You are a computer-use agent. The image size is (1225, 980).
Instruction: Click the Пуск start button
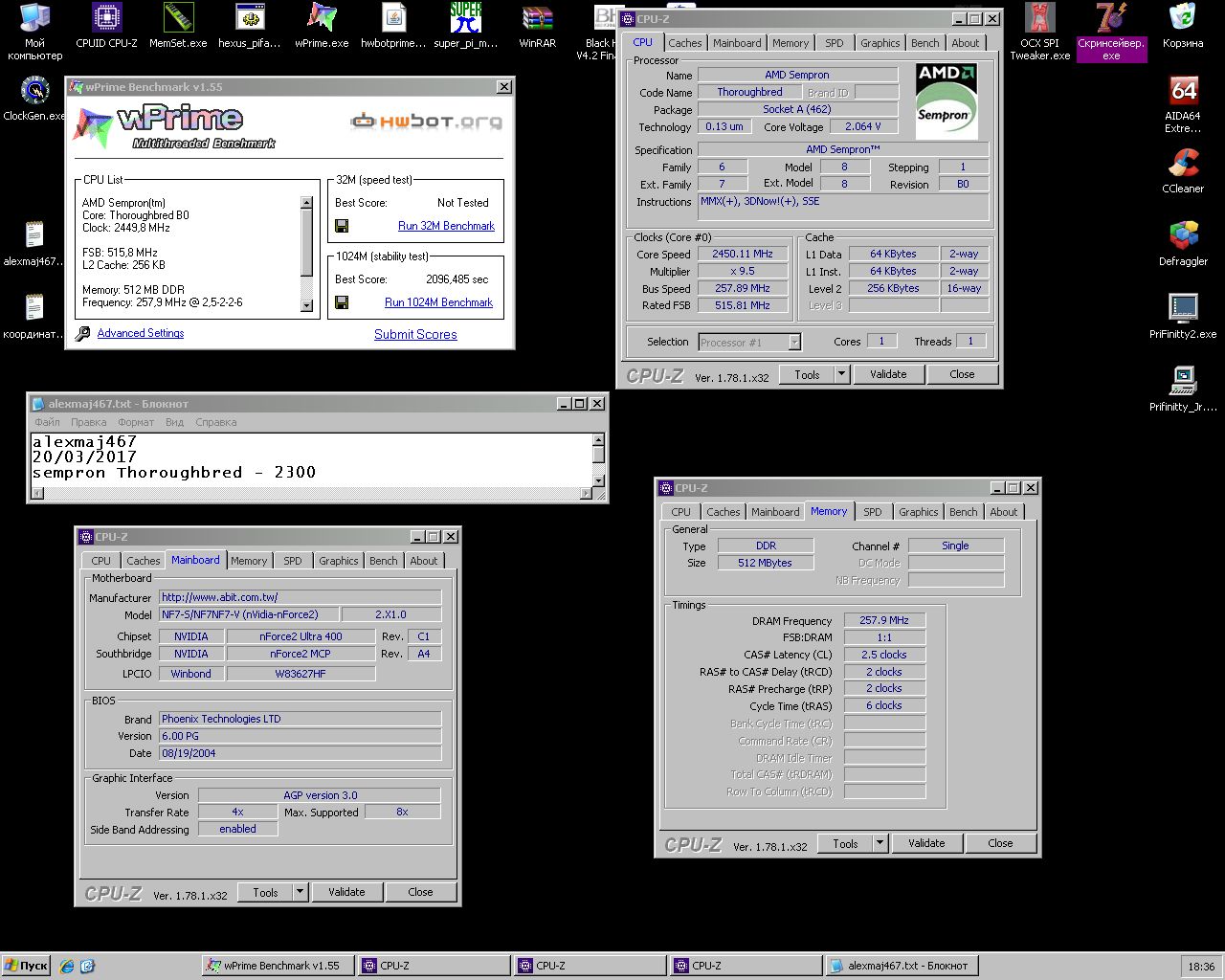(26, 966)
